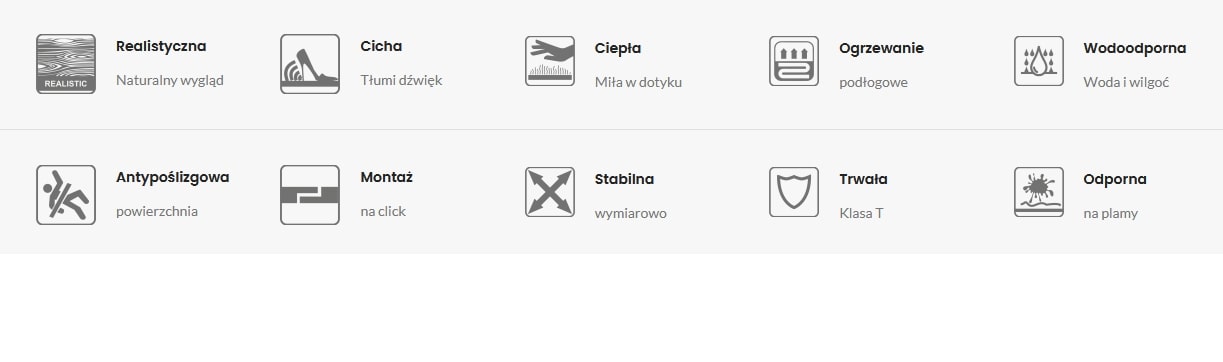Click the Realistic wood texture icon
This screenshot has height=362, width=1223.
click(66, 64)
